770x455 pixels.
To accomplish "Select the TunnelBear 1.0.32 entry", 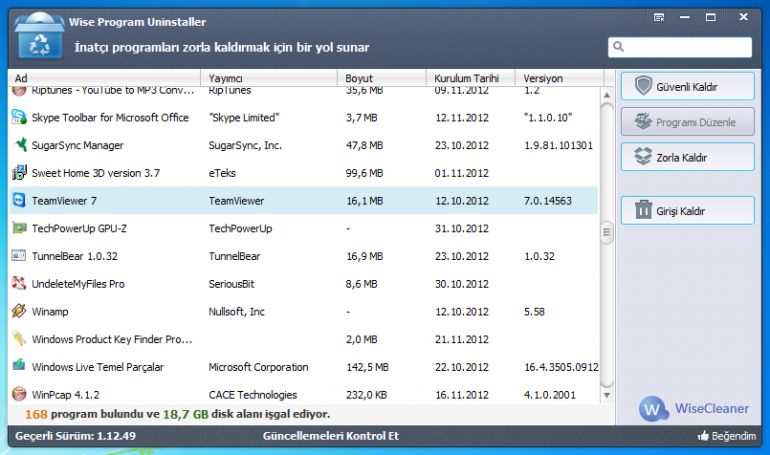I will click(75, 256).
